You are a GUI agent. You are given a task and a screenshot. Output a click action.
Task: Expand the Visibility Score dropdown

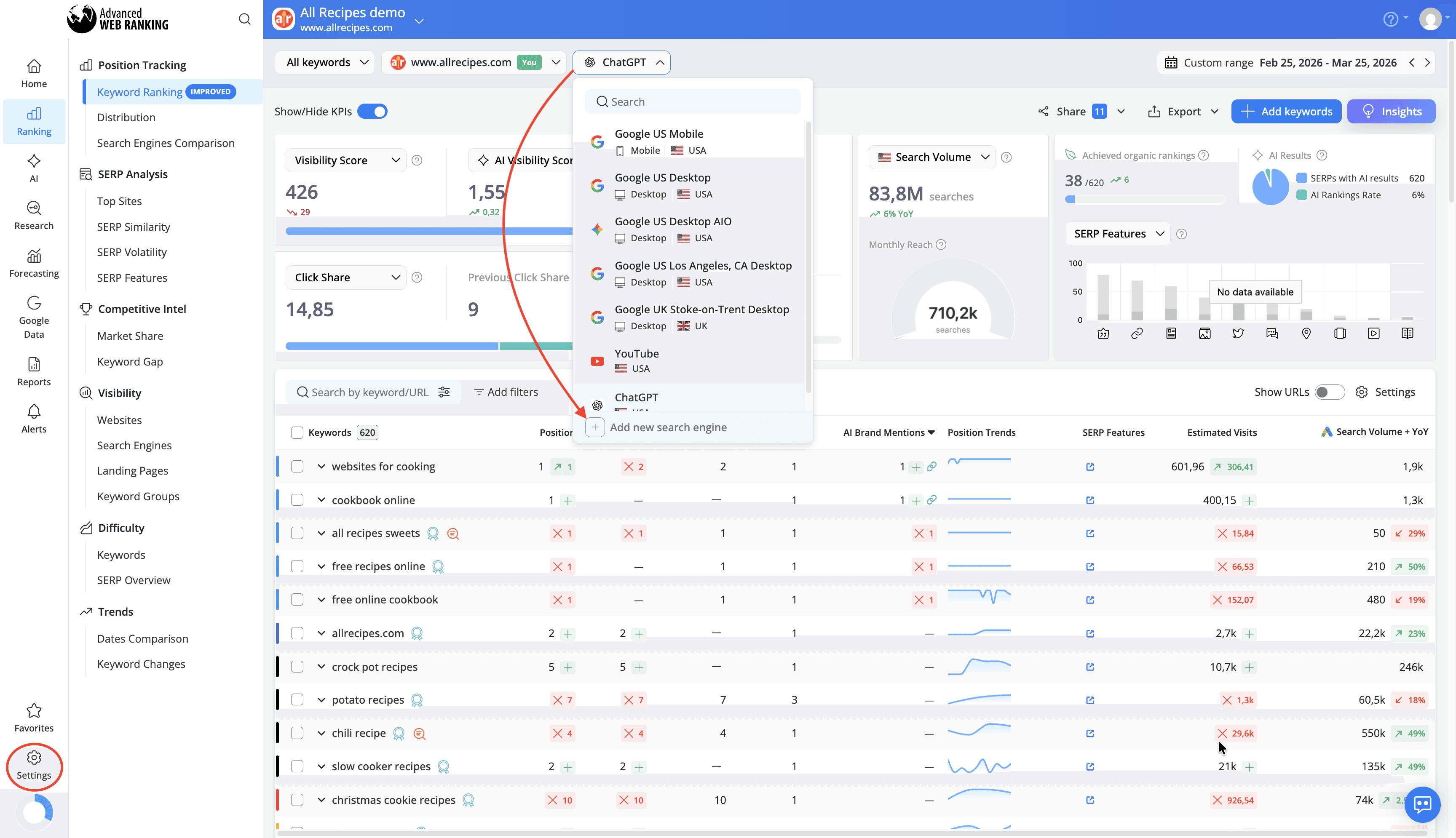click(x=347, y=160)
